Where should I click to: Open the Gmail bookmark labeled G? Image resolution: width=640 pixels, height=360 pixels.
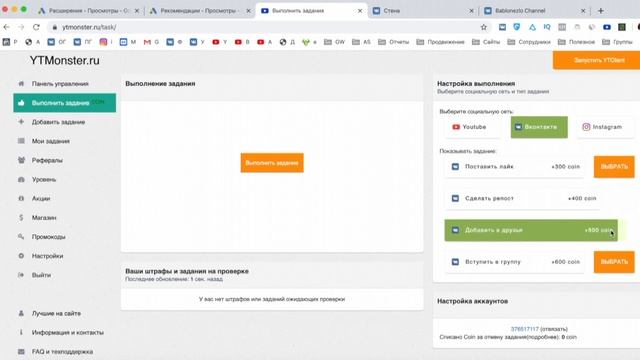151,42
